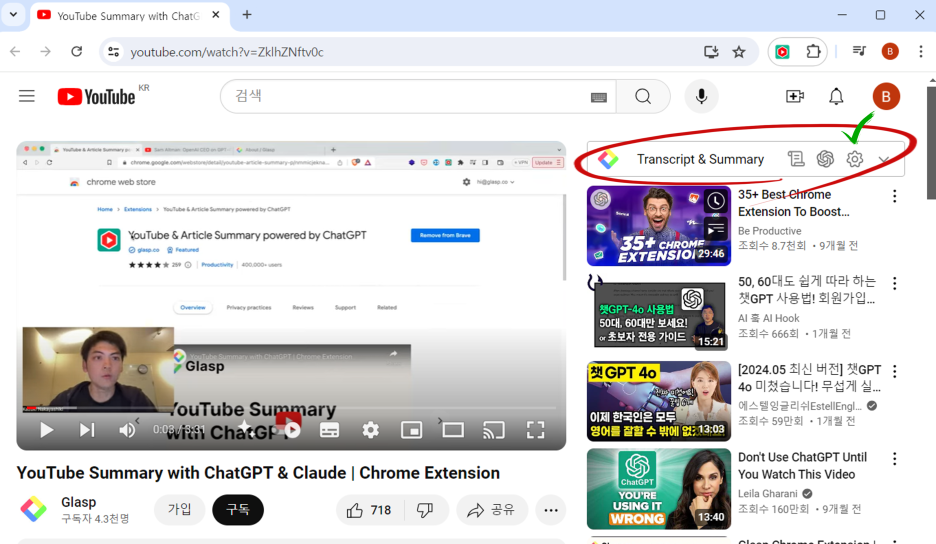The image size is (936, 544).
Task: Mute the video using speaker icon
Action: (127, 430)
